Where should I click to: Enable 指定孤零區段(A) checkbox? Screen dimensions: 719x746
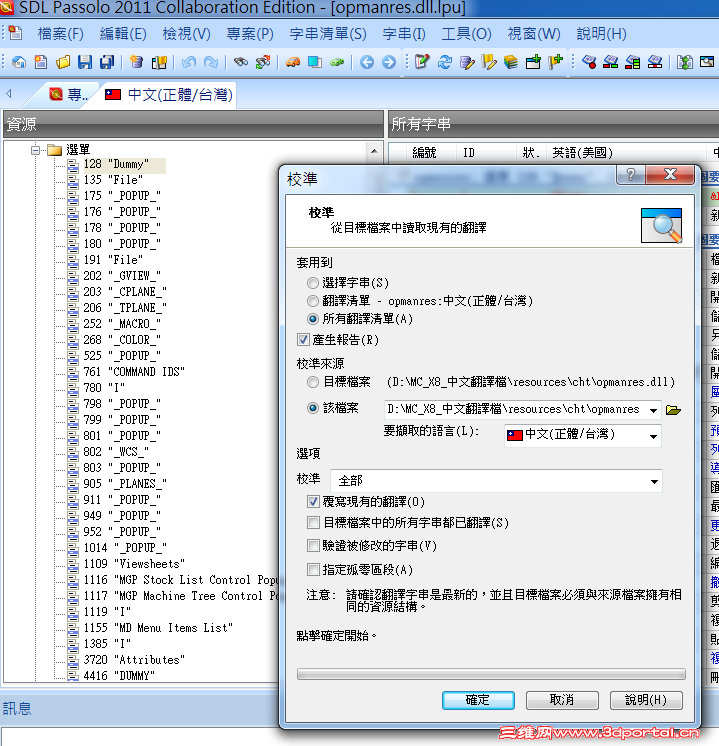(x=313, y=569)
